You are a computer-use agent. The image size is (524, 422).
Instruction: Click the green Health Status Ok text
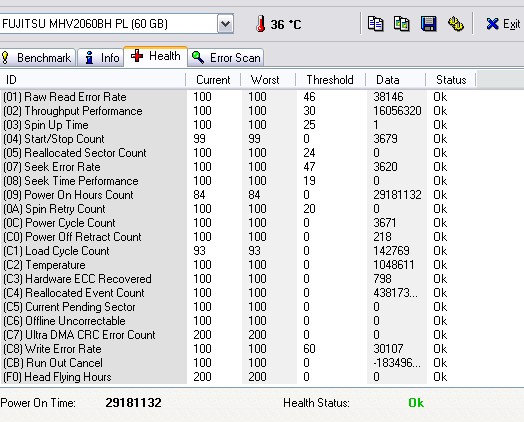(x=416, y=403)
